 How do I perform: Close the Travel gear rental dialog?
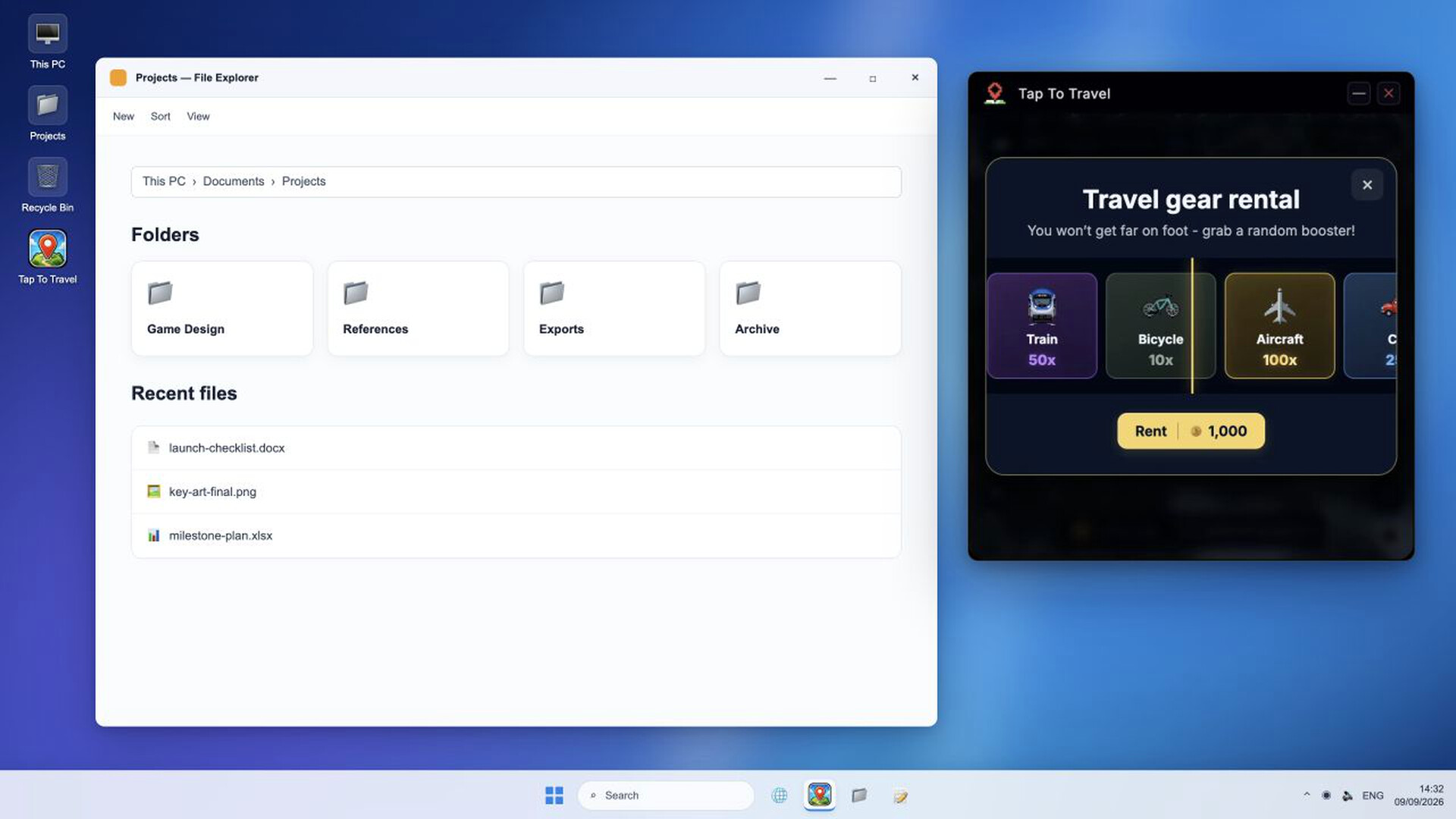pos(1367,185)
